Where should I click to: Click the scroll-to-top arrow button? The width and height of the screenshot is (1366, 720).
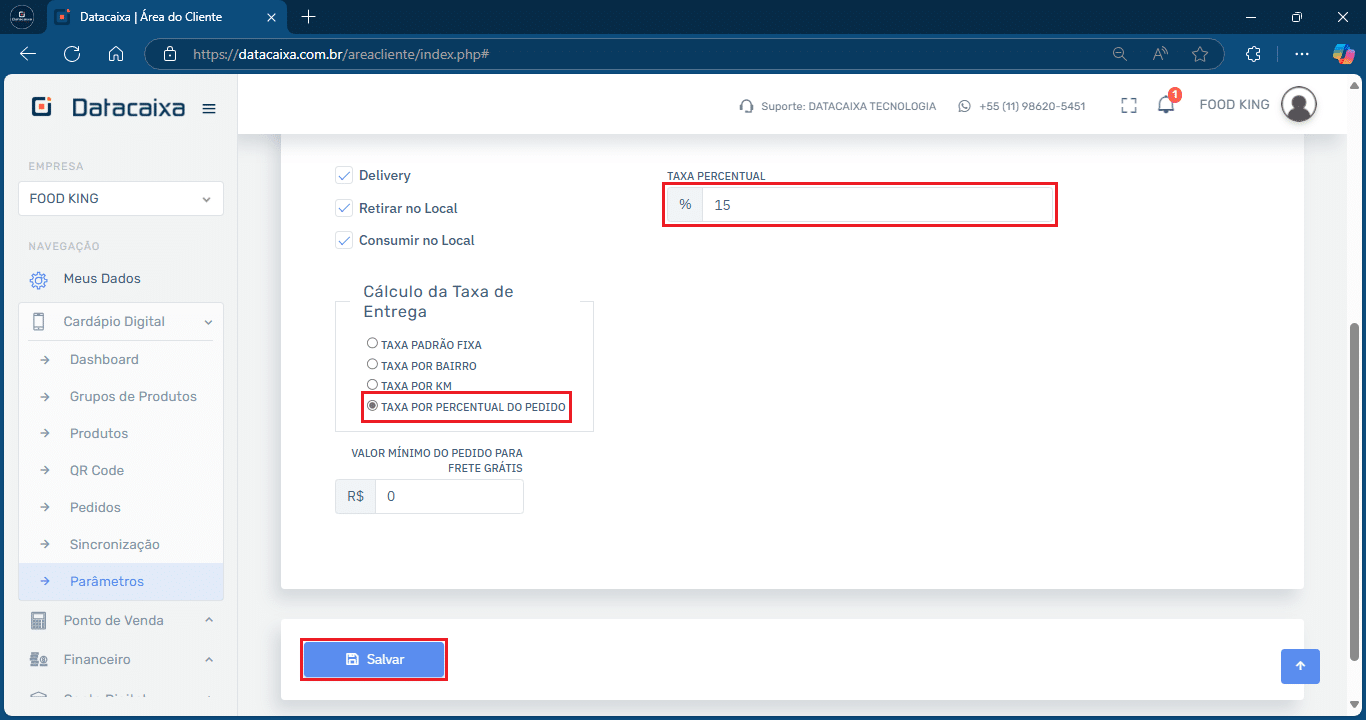coord(1300,666)
